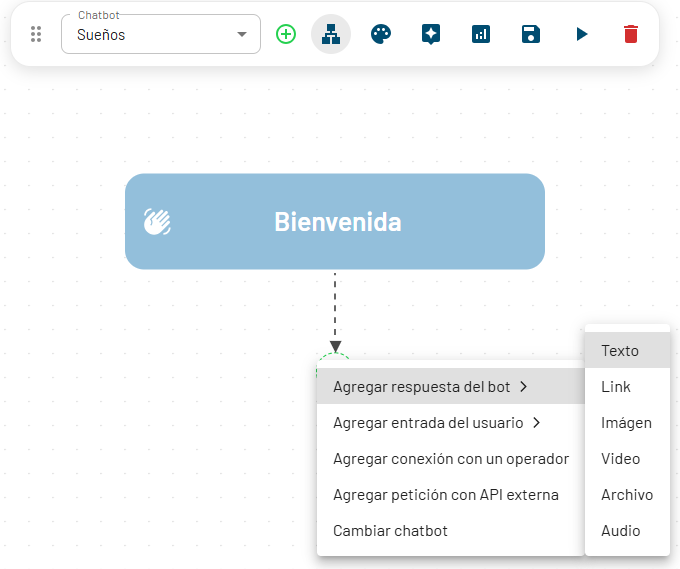Screen dimensions: 680x569
Task: Choose Audio response type
Action: point(620,531)
